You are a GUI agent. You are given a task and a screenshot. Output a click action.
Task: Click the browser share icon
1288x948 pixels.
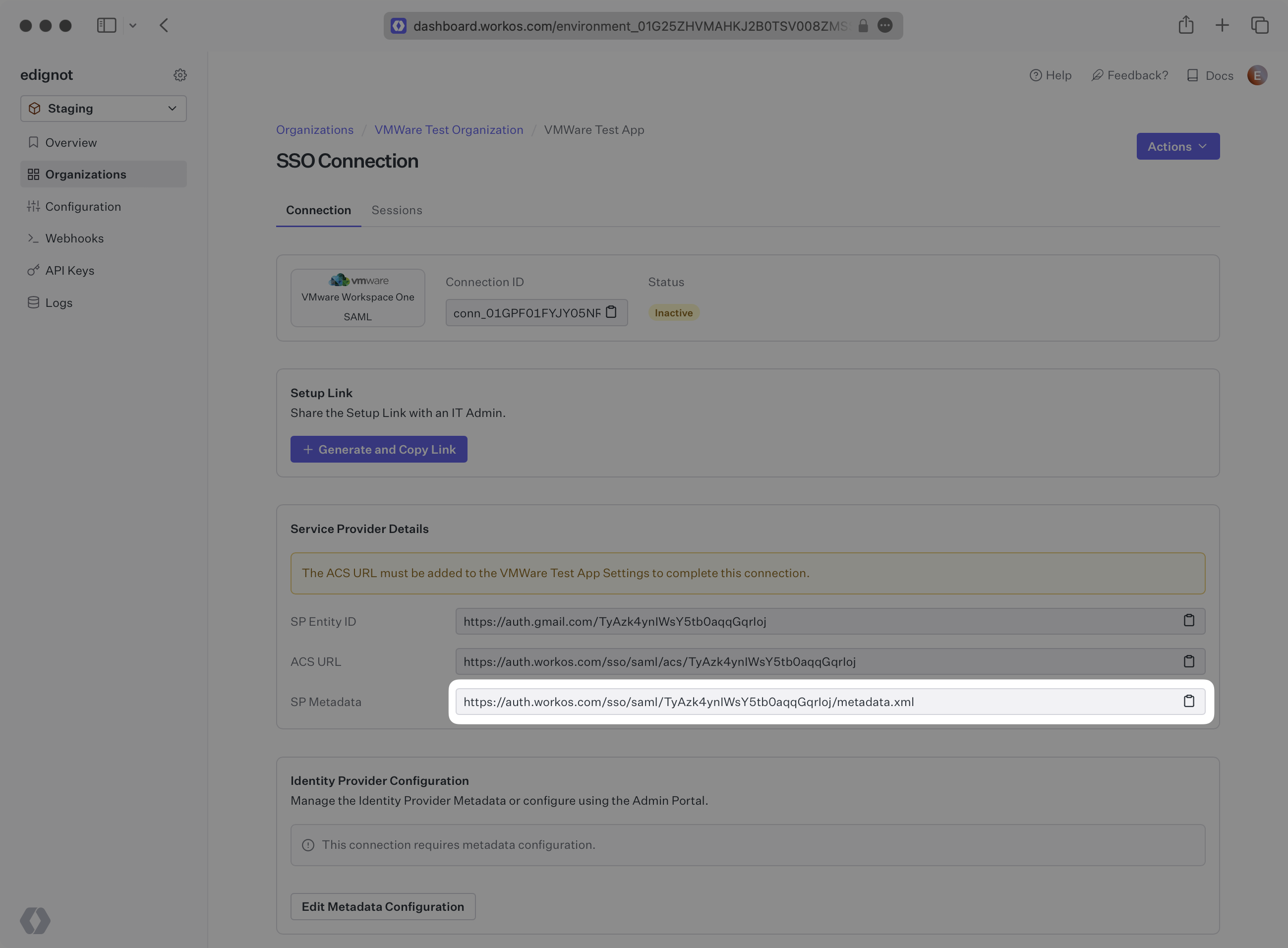click(x=1186, y=25)
